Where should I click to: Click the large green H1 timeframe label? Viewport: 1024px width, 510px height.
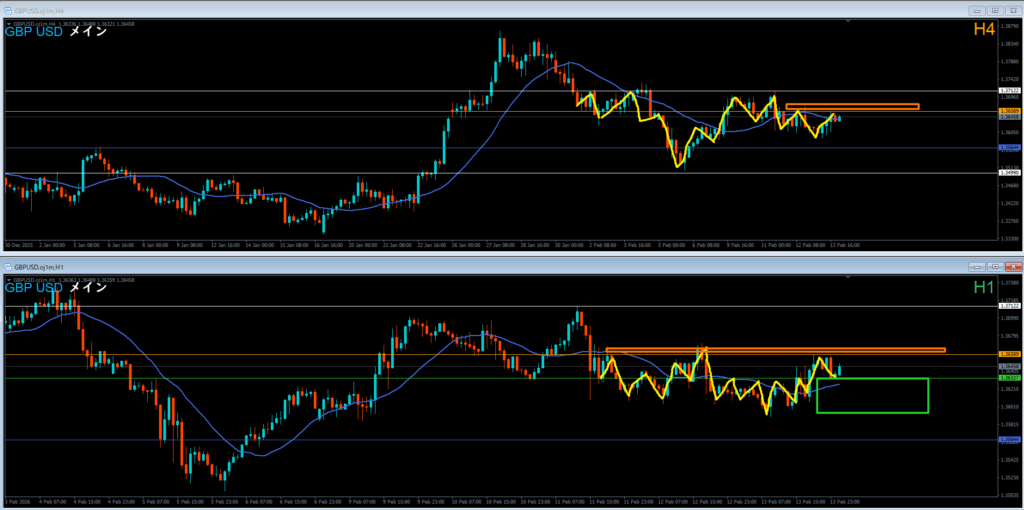pyautogui.click(x=983, y=288)
